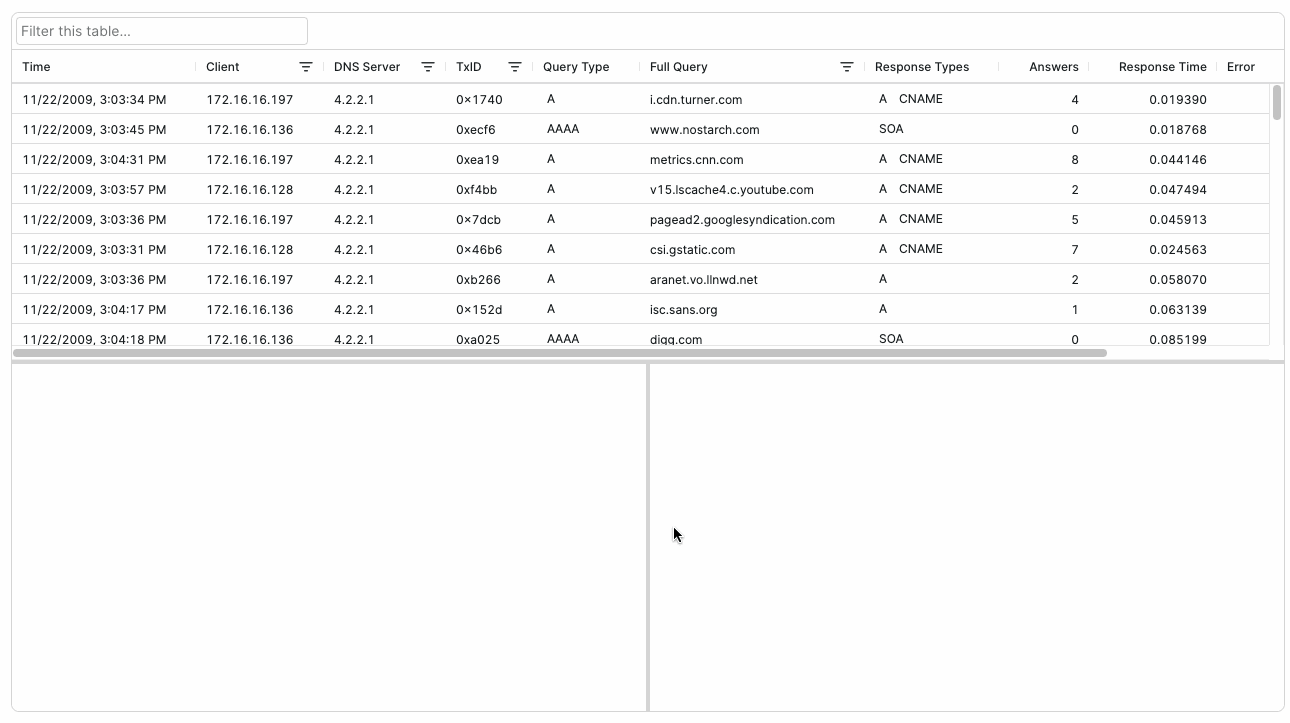Click time cell 11/22/2009, 3:03:31 PM

(x=94, y=250)
